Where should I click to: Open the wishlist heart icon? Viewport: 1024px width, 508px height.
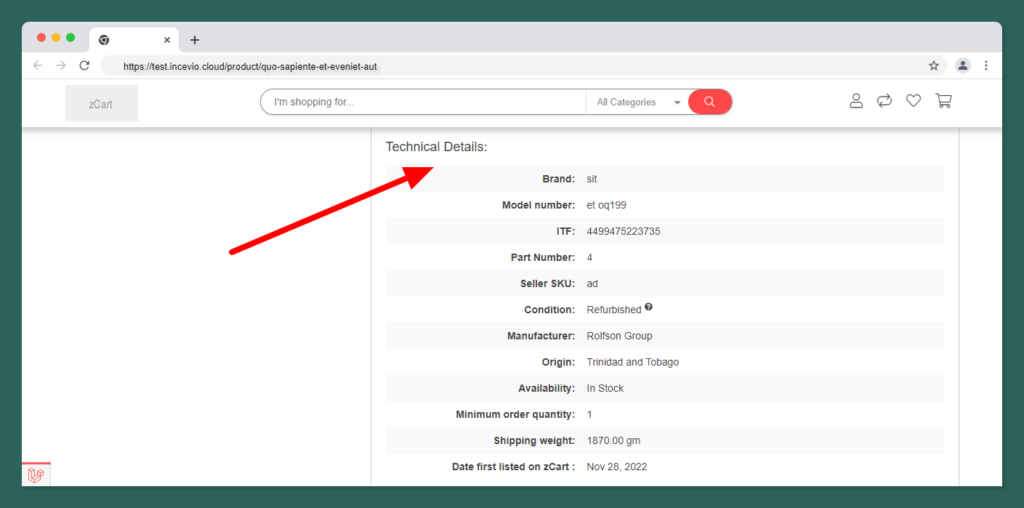point(913,101)
